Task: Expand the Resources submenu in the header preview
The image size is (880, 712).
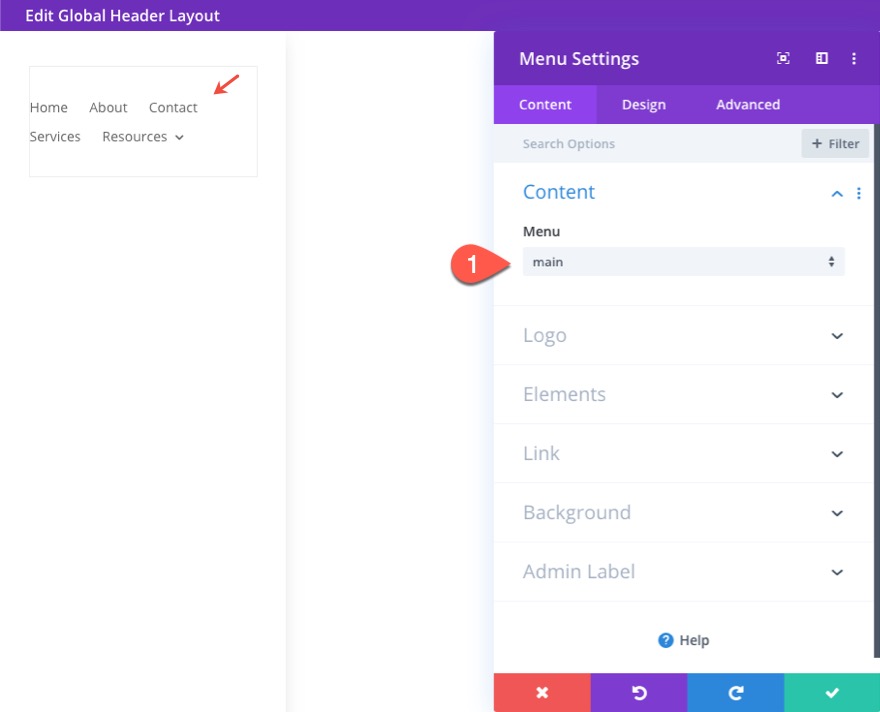Action: click(x=178, y=137)
